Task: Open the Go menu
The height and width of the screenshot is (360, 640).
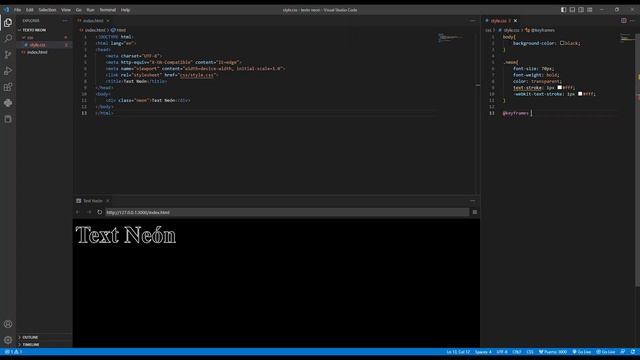Action: (78, 10)
